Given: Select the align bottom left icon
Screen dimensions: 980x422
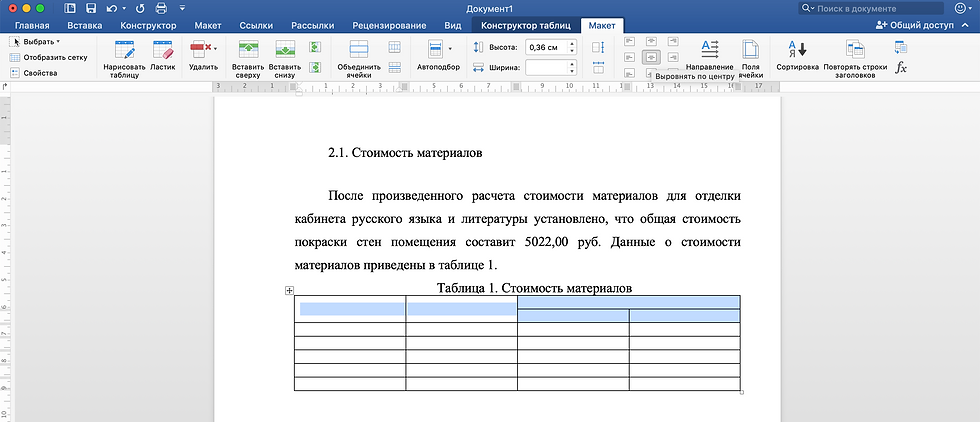Looking at the screenshot, I should [x=630, y=73].
